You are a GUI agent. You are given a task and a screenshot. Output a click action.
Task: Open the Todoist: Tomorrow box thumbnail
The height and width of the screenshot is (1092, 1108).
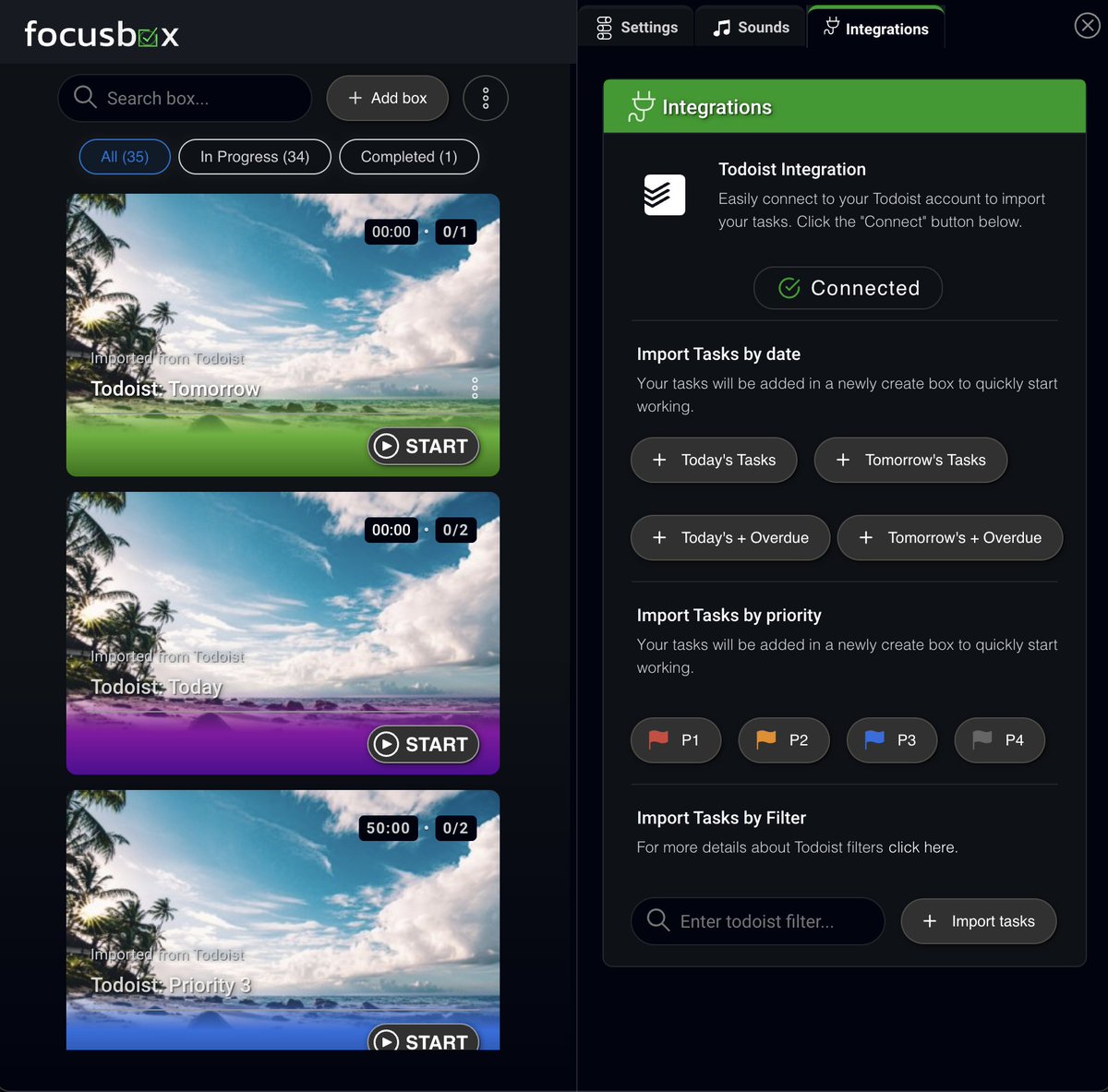click(283, 335)
